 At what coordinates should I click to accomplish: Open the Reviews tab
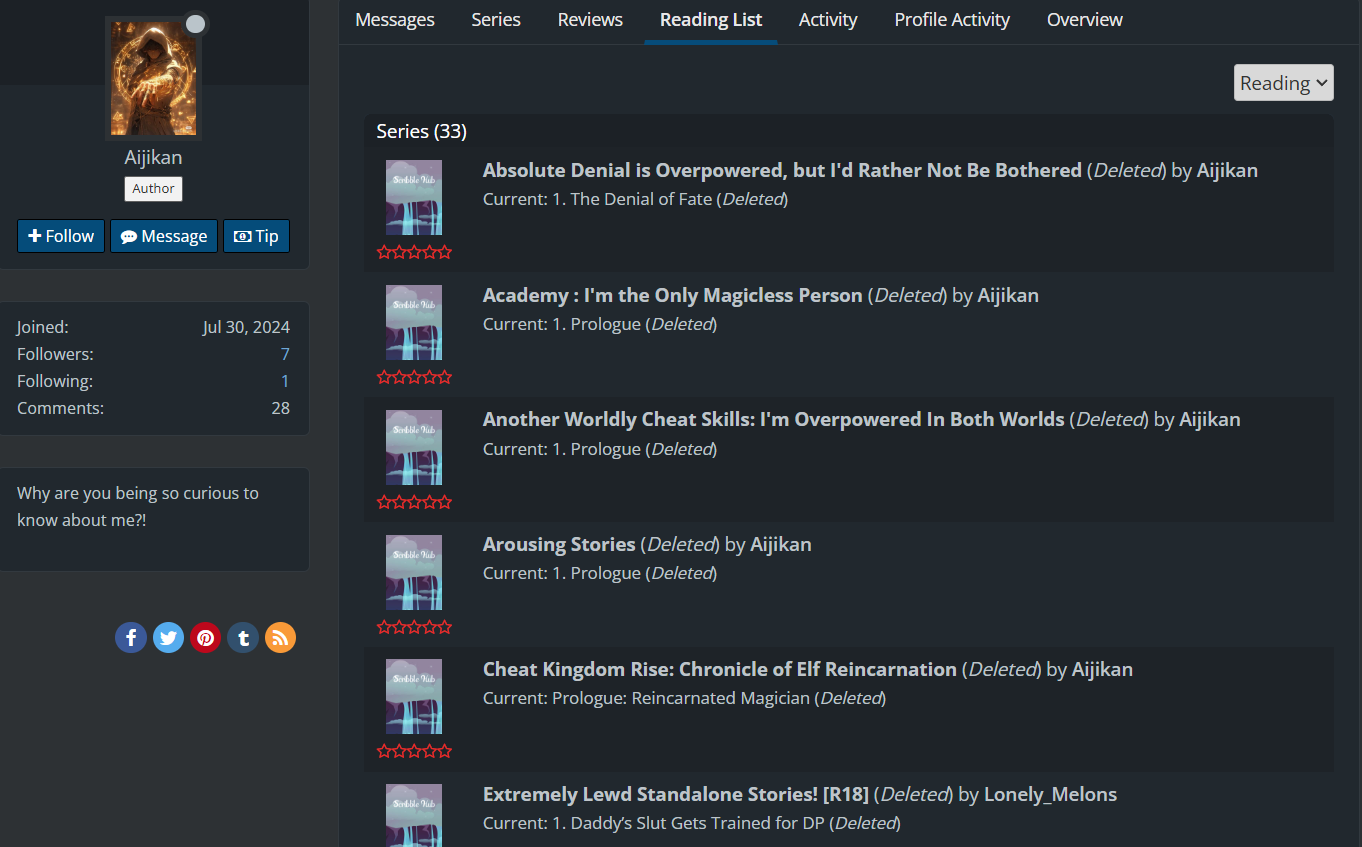point(590,20)
